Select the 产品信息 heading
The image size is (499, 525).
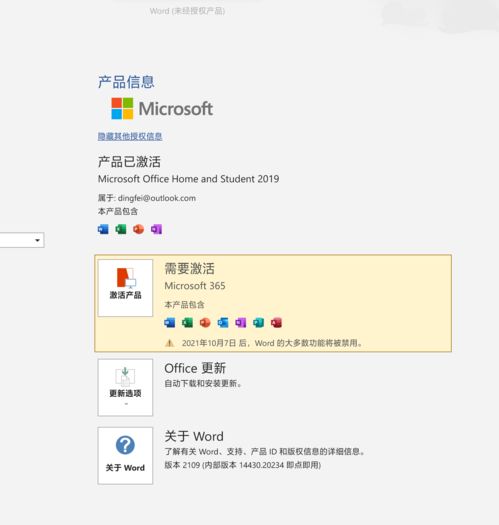pos(126,82)
